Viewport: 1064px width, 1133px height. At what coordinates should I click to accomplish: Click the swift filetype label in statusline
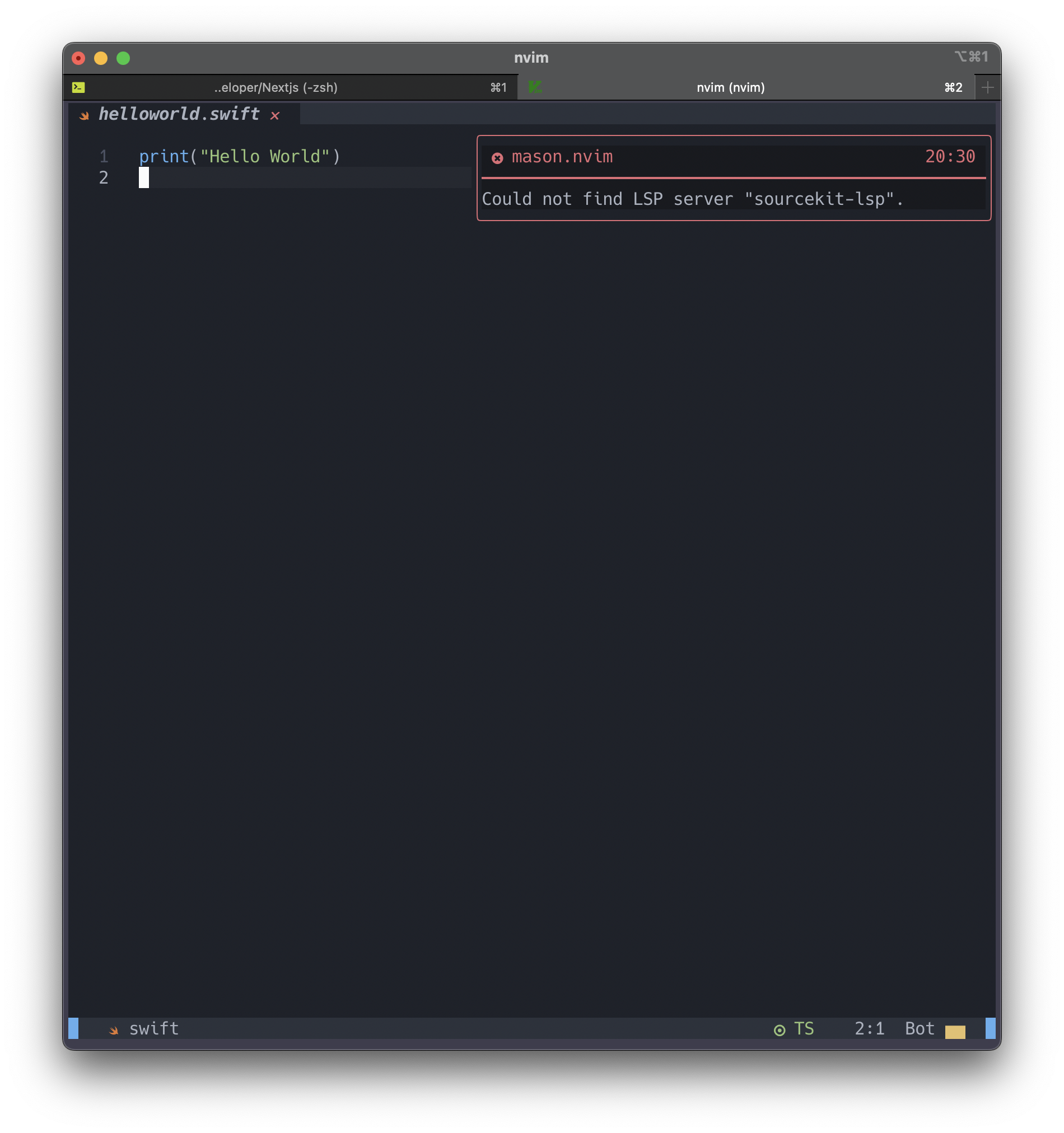point(154,1029)
